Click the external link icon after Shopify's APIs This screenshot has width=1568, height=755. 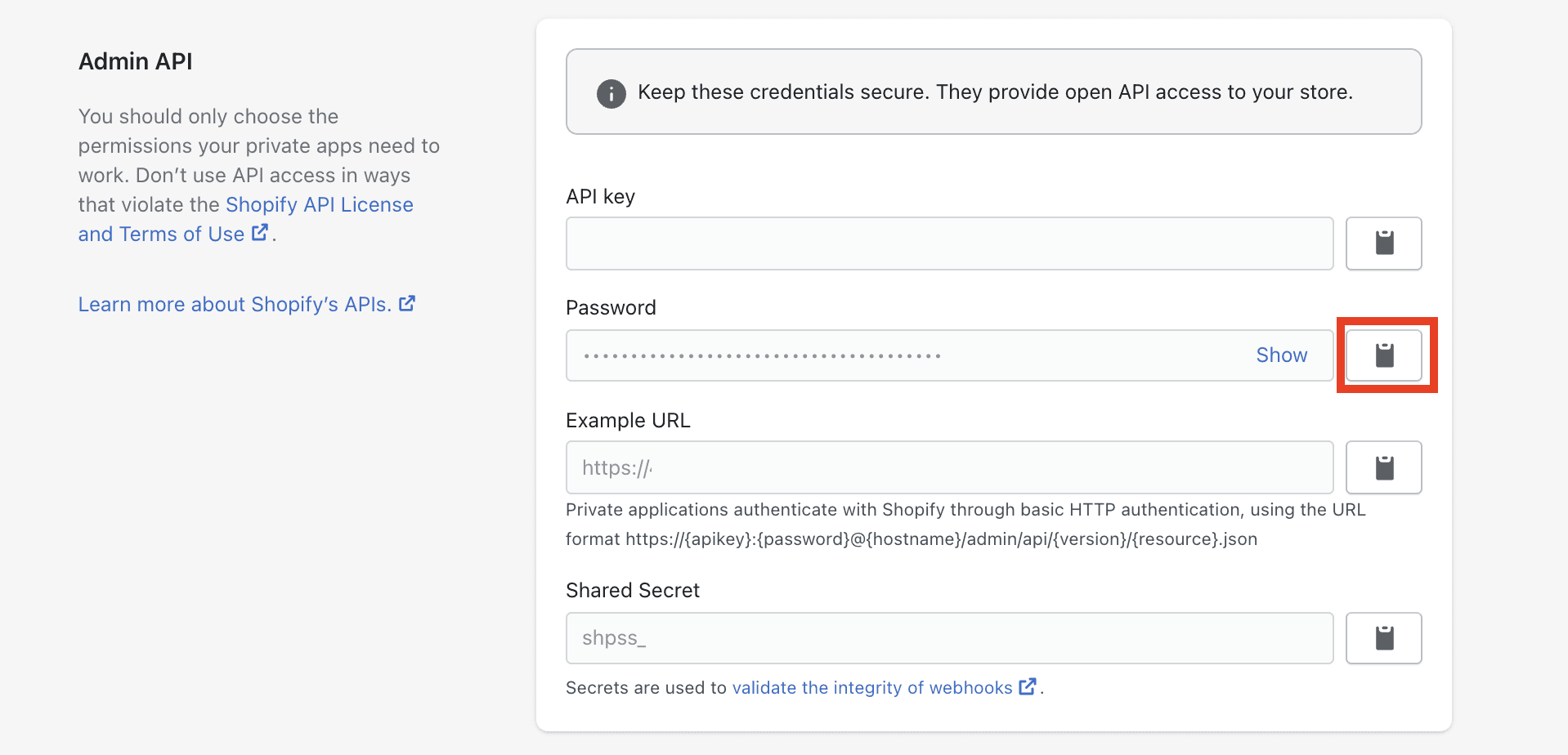tap(407, 303)
